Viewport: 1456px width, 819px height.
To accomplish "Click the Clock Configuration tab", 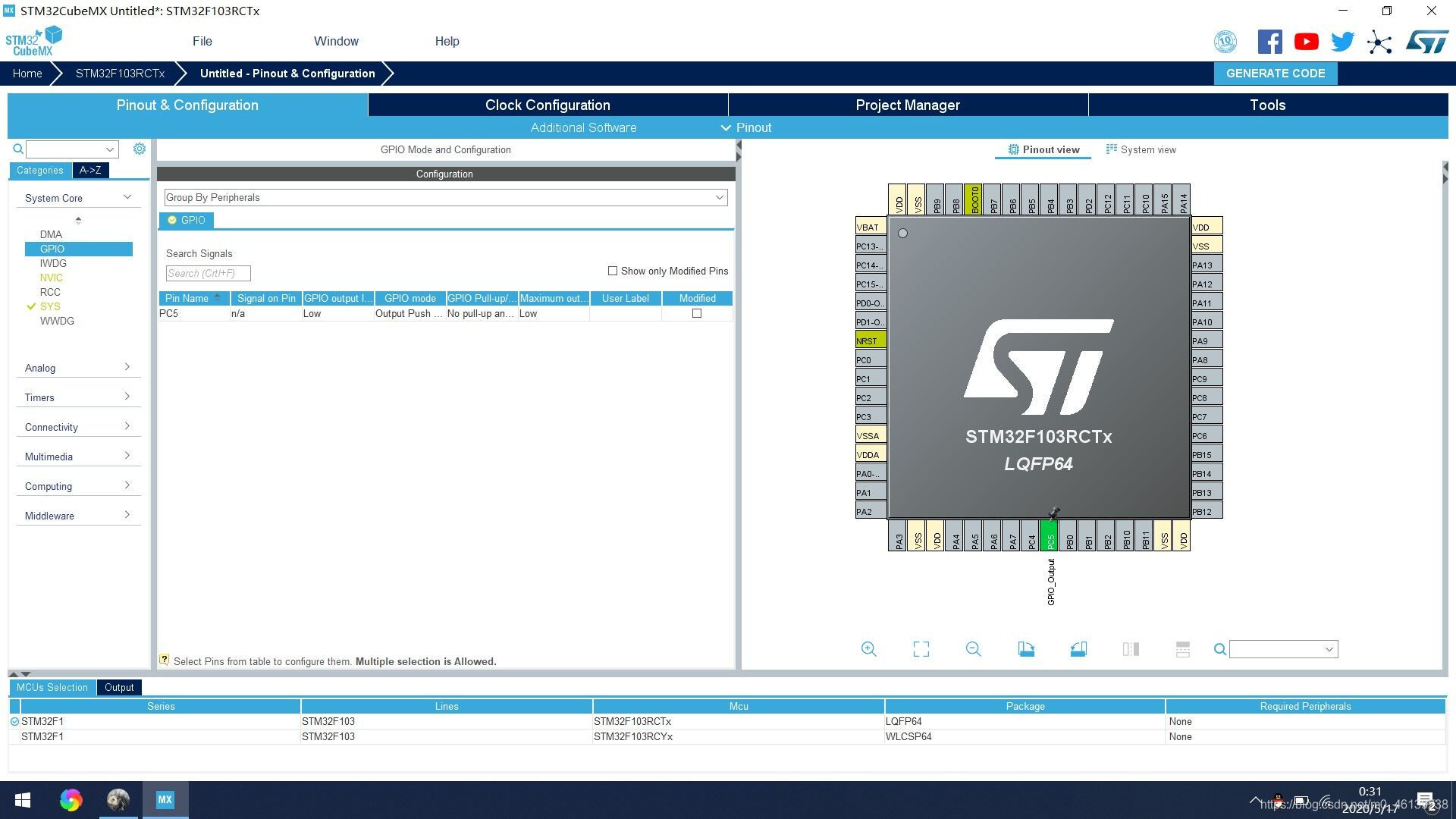I will [547, 105].
